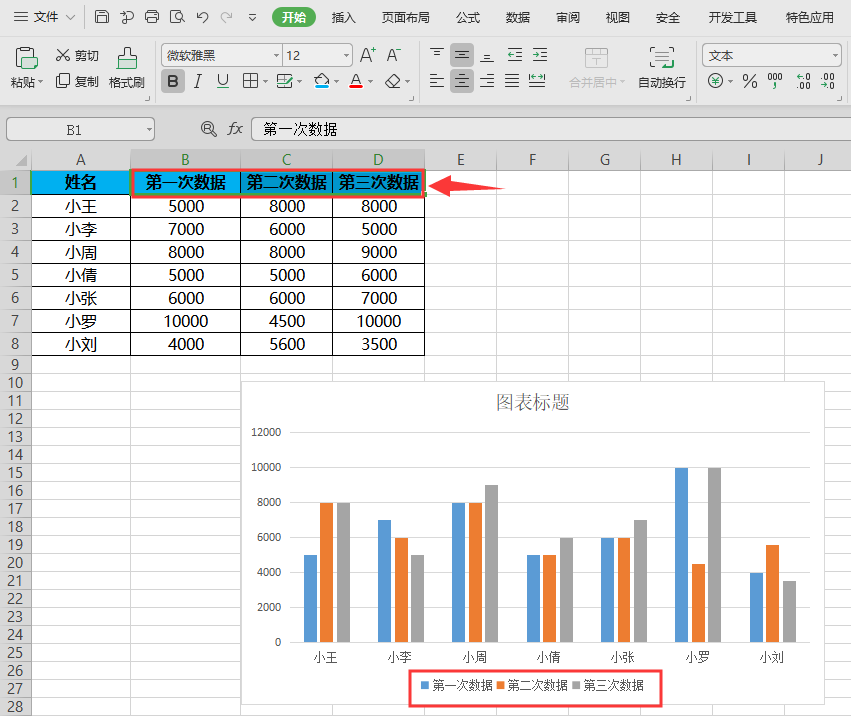Toggle underline formatting

pyautogui.click(x=222, y=81)
